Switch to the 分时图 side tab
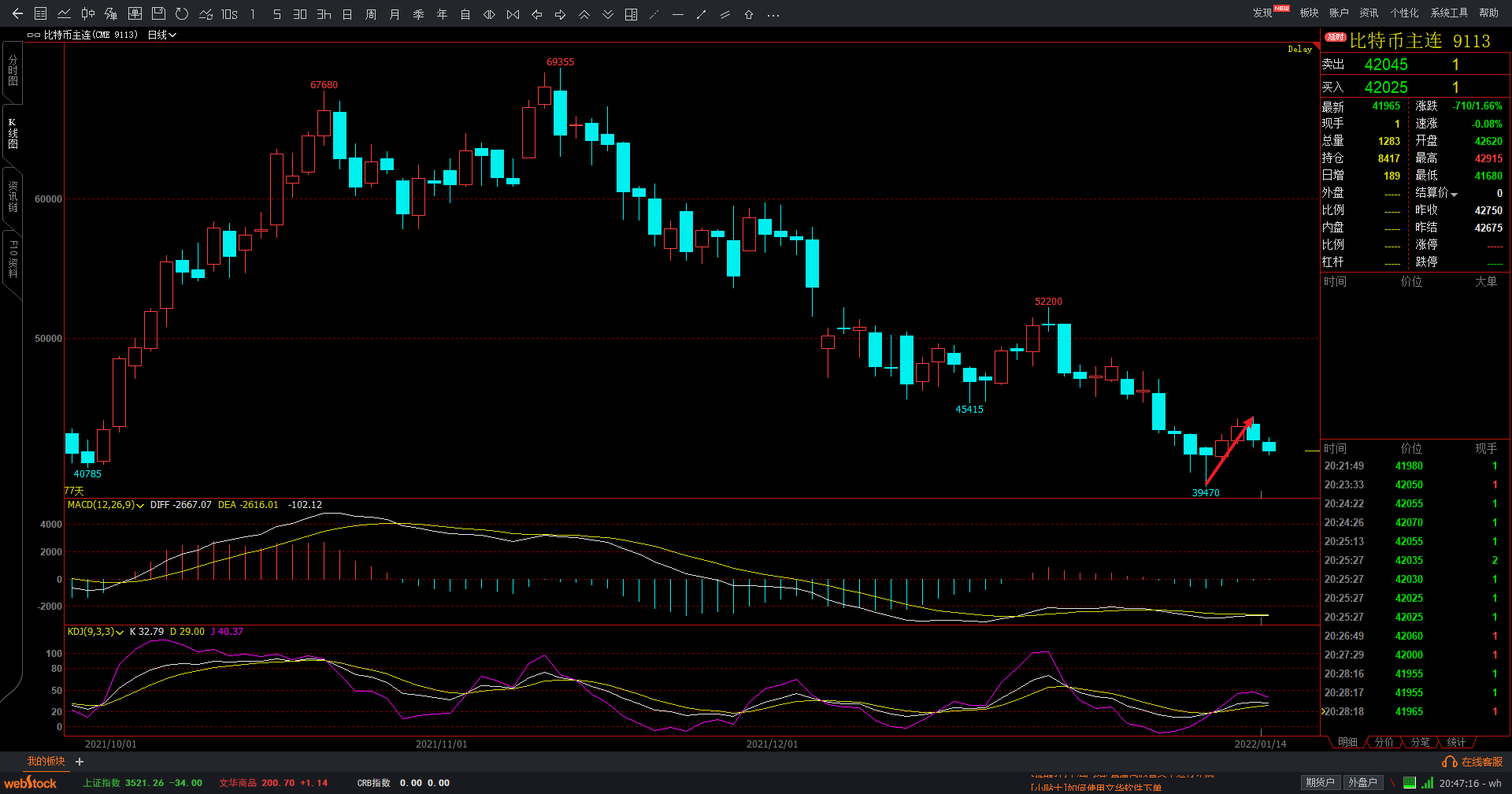Image resolution: width=1512 pixels, height=794 pixels. (x=13, y=71)
